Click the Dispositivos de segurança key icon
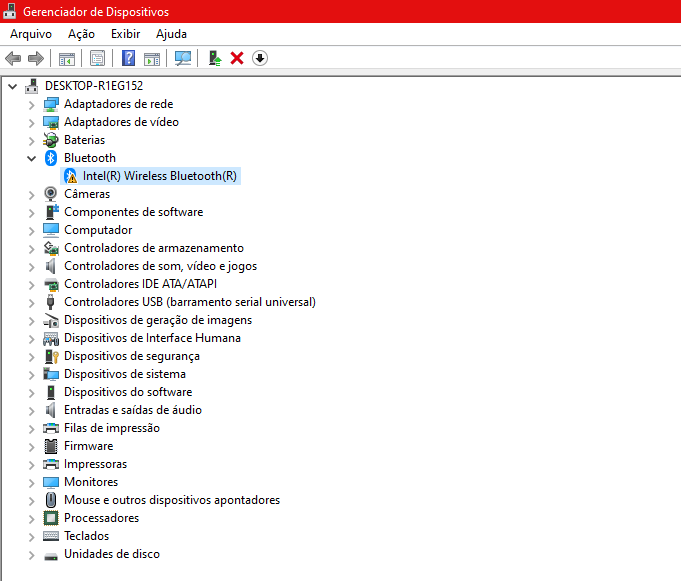The width and height of the screenshot is (681, 581). pos(51,356)
